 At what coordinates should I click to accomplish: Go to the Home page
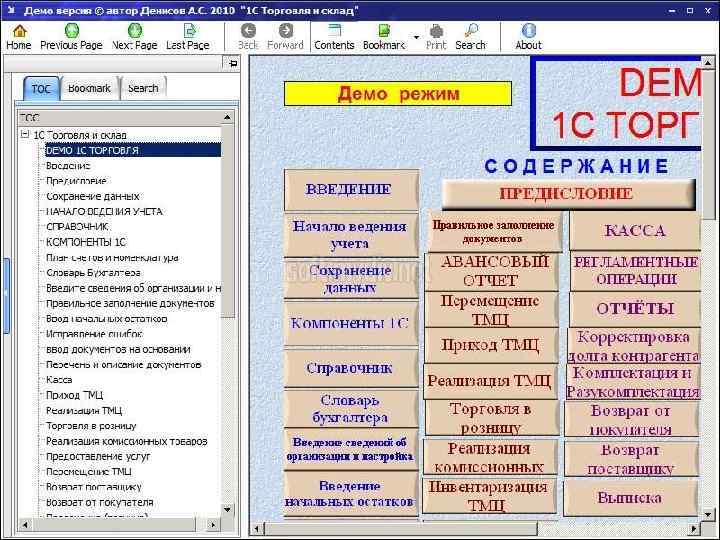coord(19,37)
